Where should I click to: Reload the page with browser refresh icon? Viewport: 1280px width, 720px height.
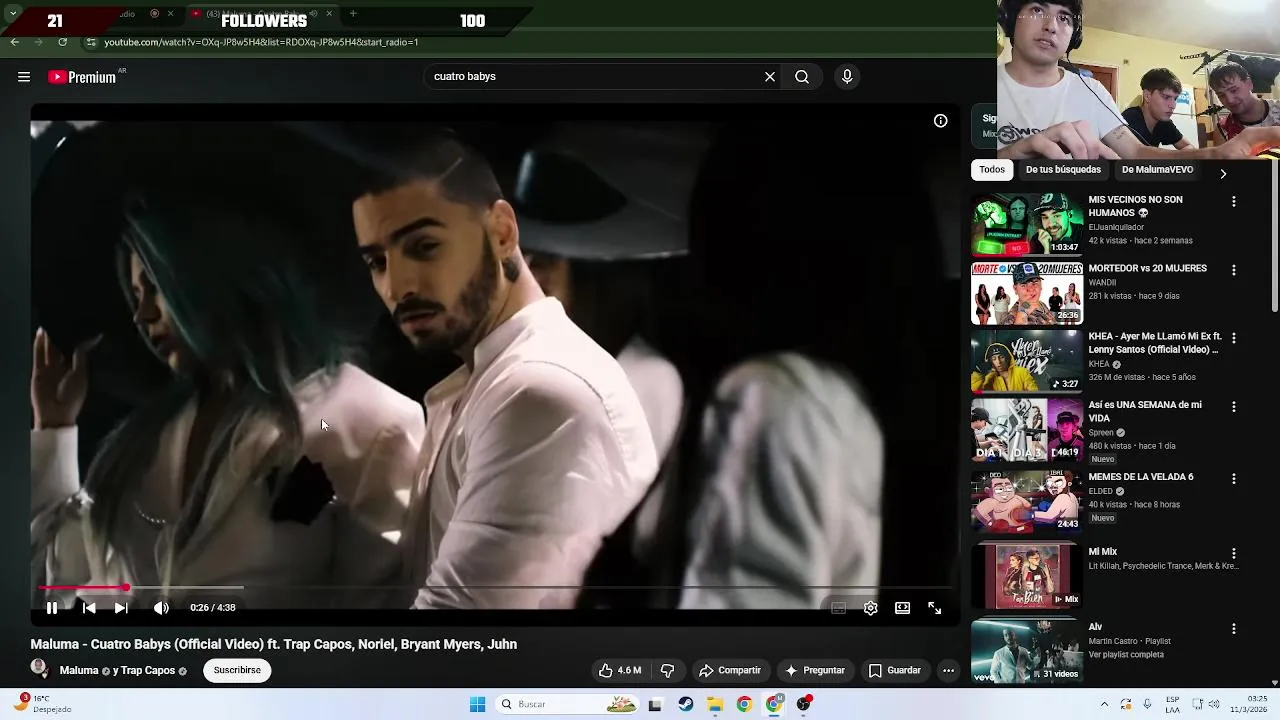click(63, 42)
